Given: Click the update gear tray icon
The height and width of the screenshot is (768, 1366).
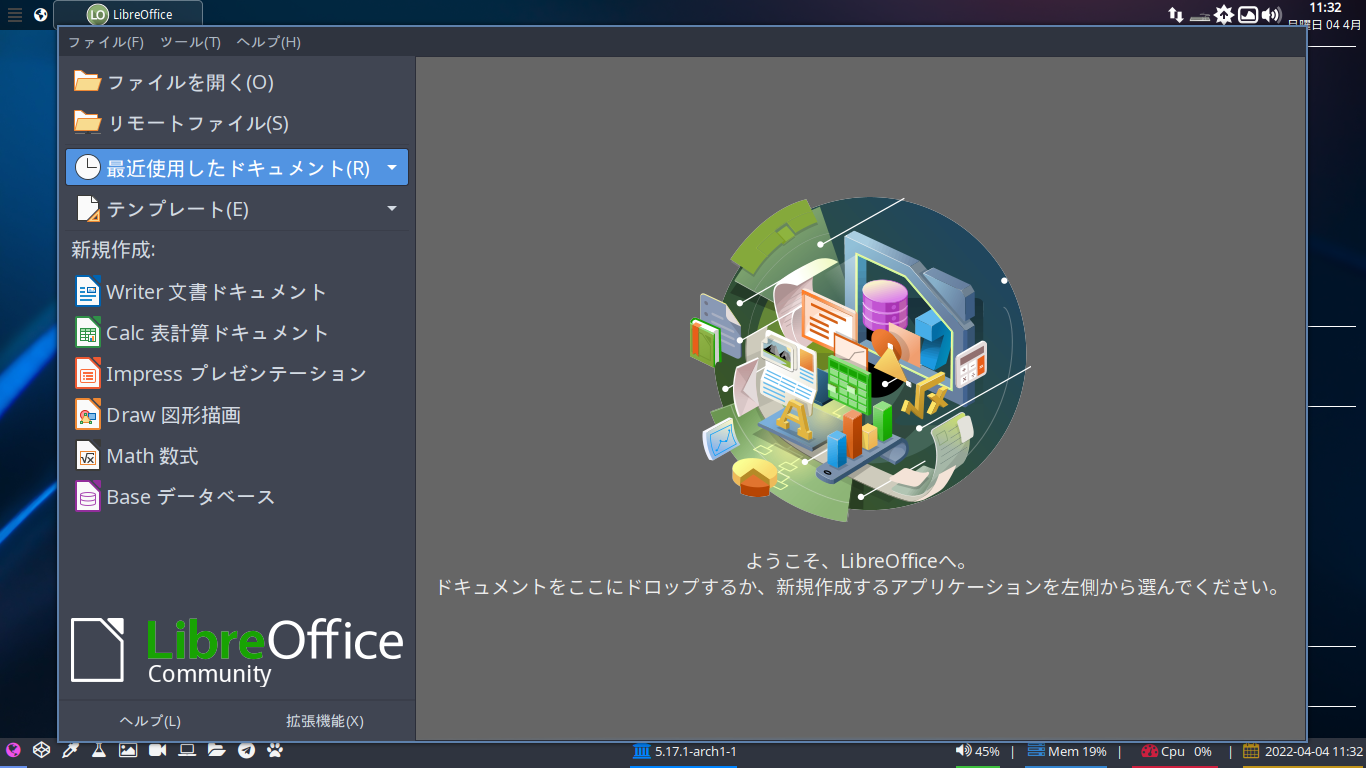Looking at the screenshot, I should coord(1224,14).
